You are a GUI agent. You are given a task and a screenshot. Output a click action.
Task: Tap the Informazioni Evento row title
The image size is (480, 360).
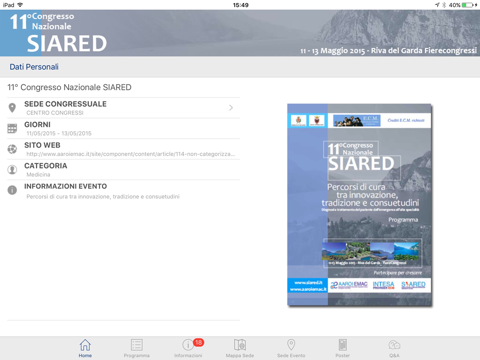click(x=66, y=186)
